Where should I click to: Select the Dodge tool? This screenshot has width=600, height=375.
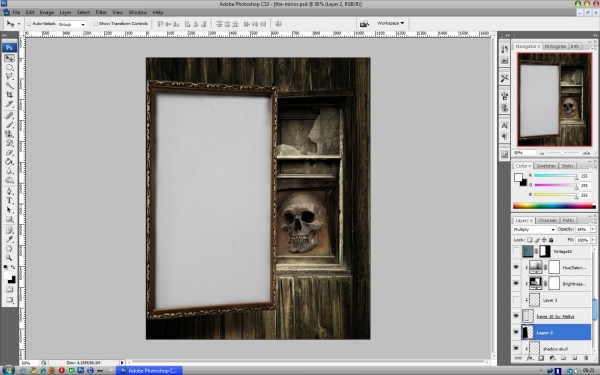9,180
